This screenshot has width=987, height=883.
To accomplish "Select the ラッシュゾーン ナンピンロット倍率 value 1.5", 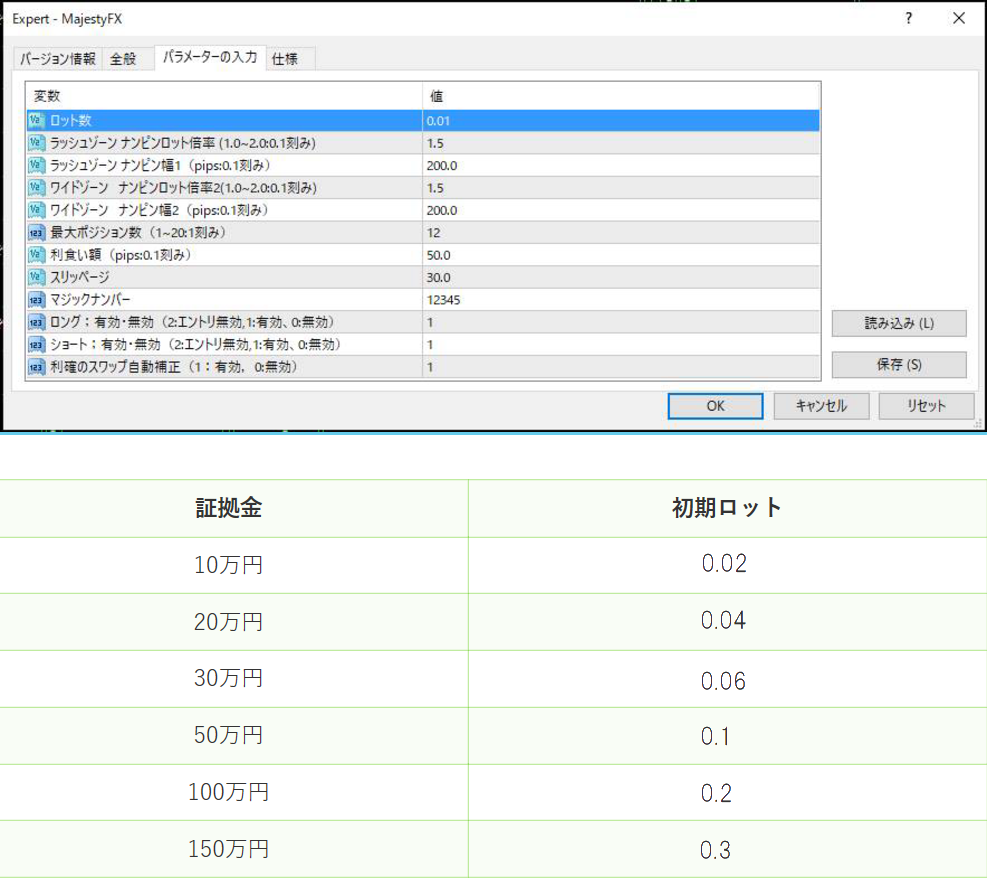I will [x=621, y=143].
